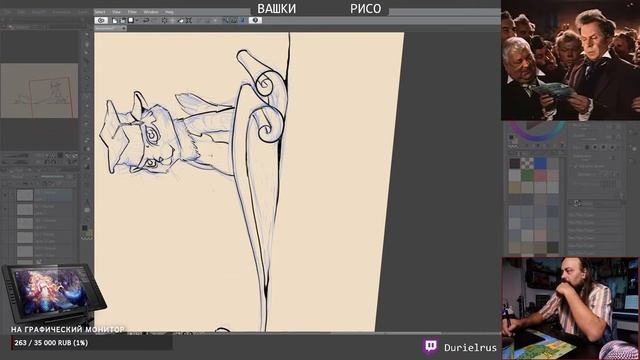Create a new canvas from toolbar
640x360 pixels.
coord(115,20)
